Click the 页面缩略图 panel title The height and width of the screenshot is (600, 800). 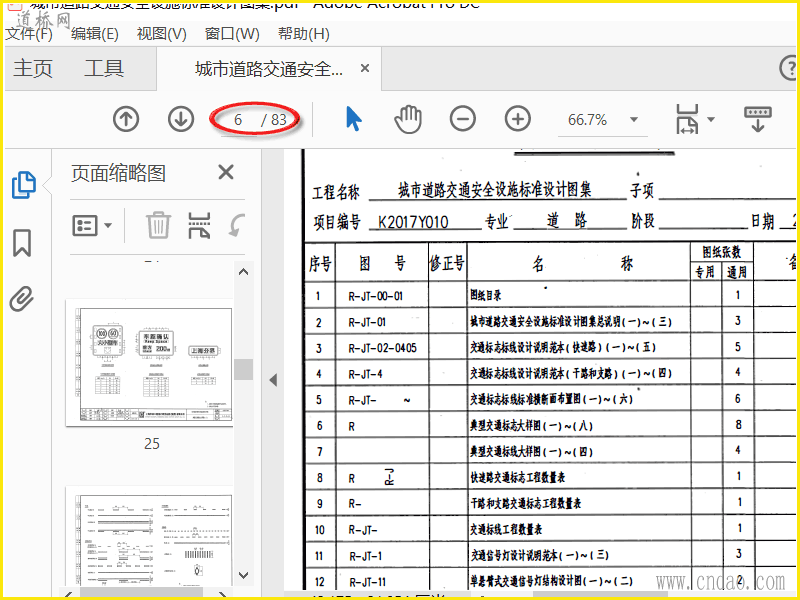point(118,173)
